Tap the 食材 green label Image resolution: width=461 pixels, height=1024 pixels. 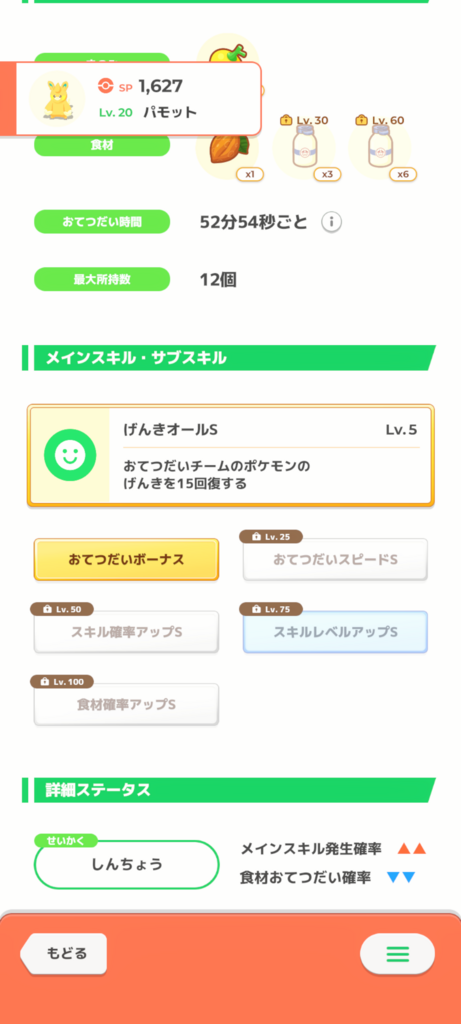pyautogui.click(x=102, y=146)
